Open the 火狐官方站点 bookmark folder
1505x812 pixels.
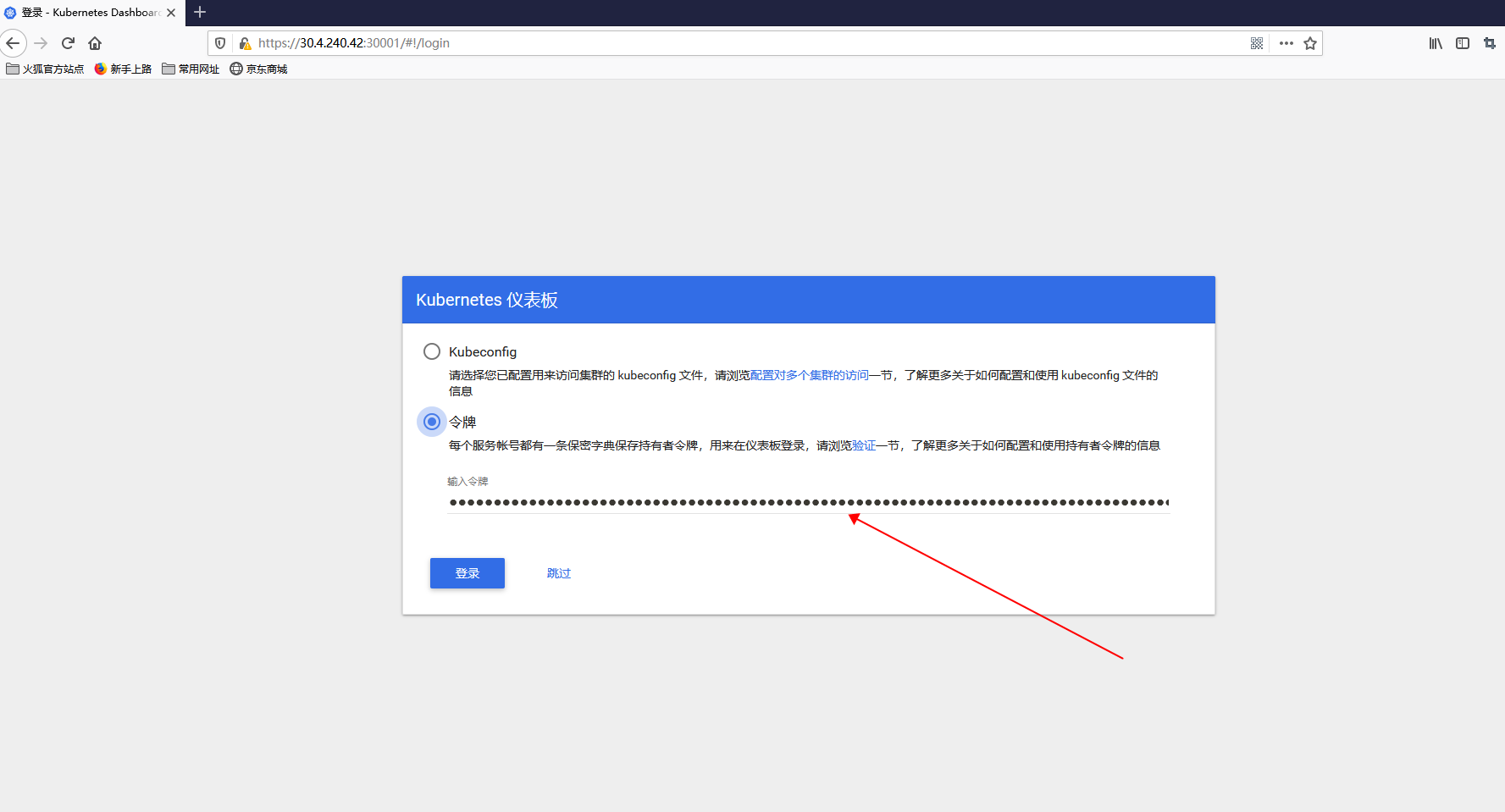[45, 69]
